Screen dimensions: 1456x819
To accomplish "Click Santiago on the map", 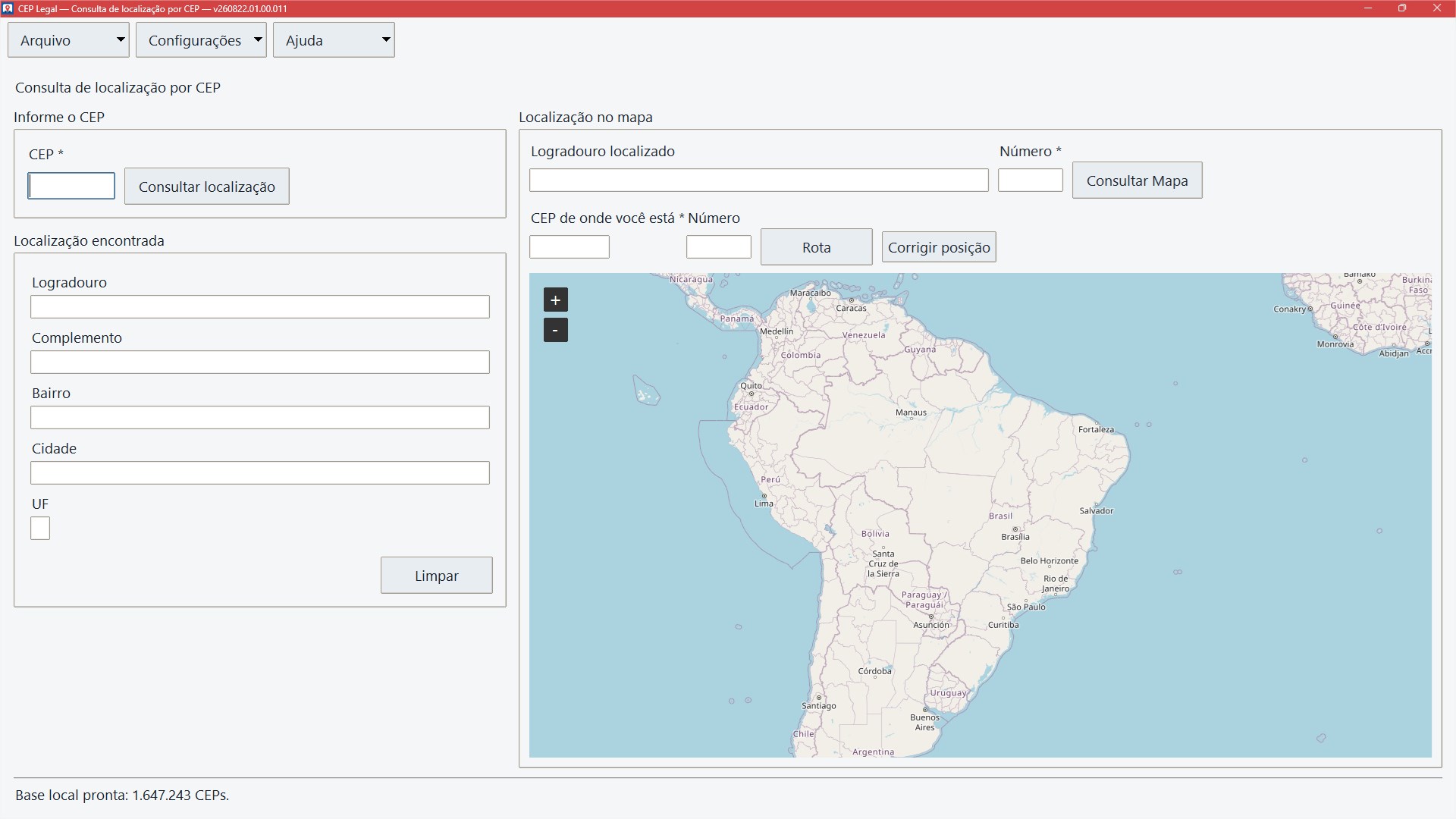I will [x=819, y=706].
